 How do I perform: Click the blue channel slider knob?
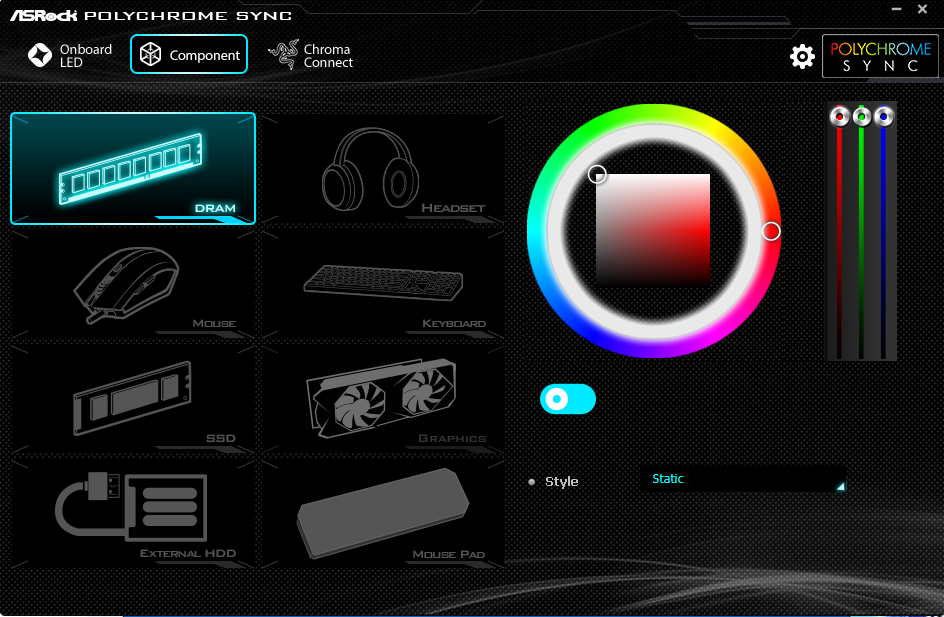[x=884, y=117]
